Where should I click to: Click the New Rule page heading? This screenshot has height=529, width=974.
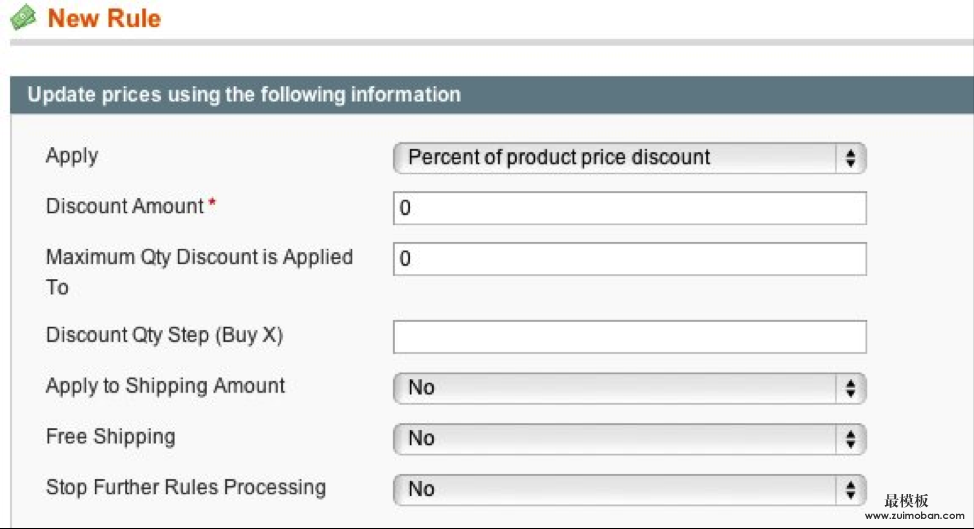tap(104, 19)
